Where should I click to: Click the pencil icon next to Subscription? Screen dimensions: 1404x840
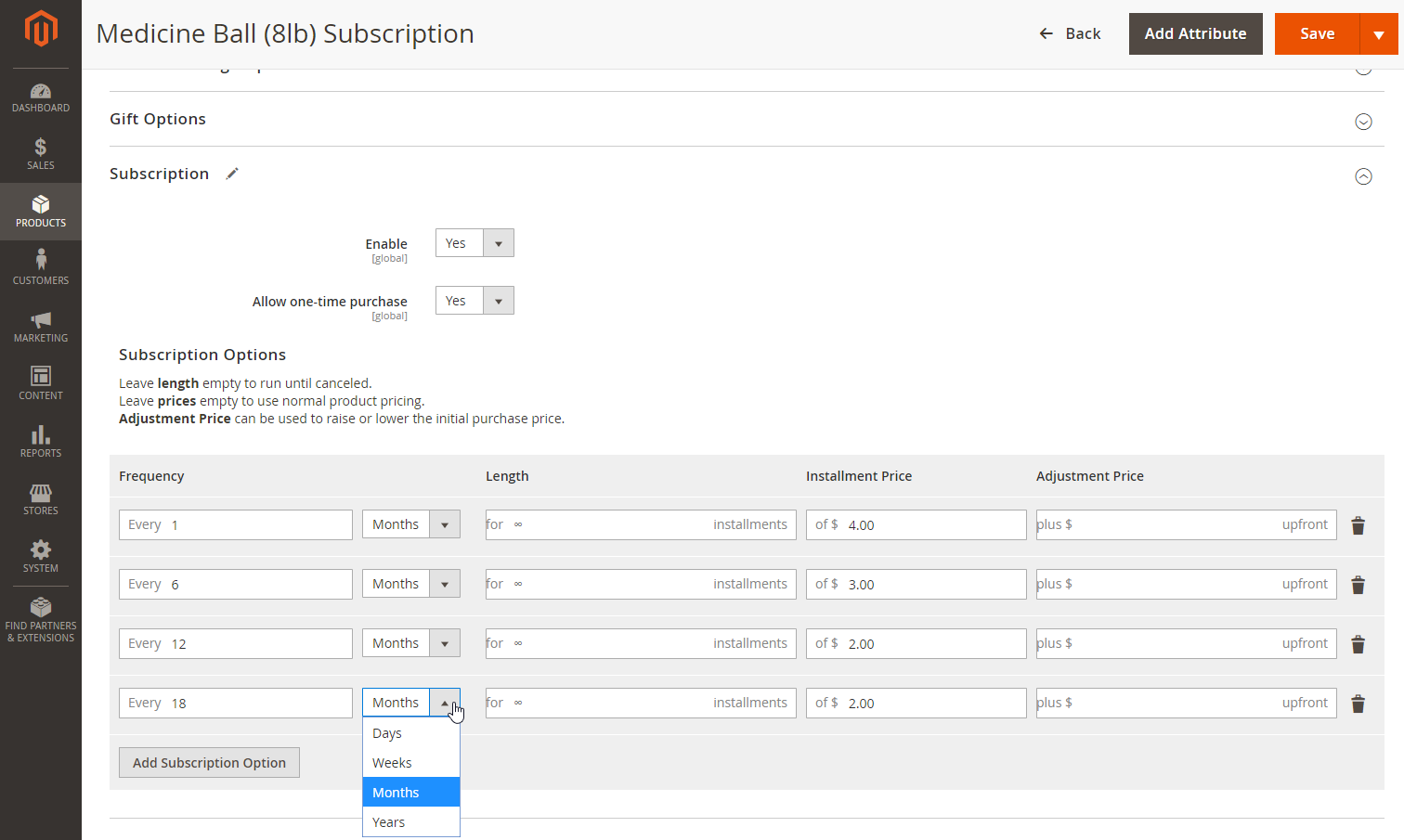pos(232,174)
